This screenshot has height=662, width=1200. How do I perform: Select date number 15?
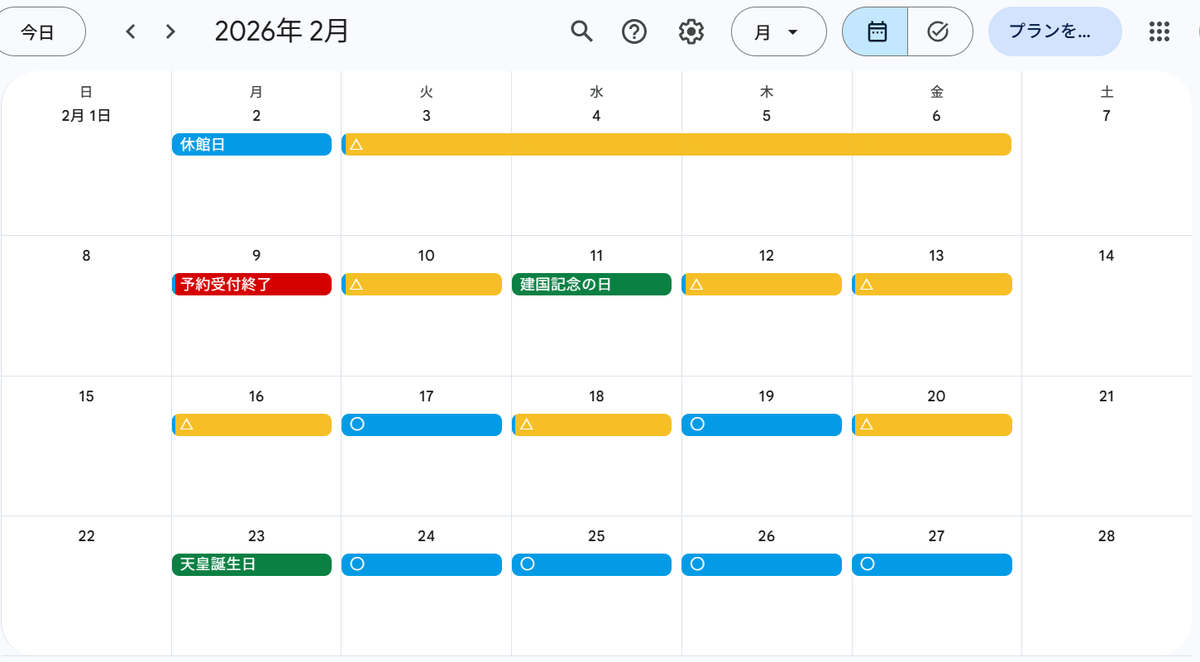pyautogui.click(x=86, y=396)
